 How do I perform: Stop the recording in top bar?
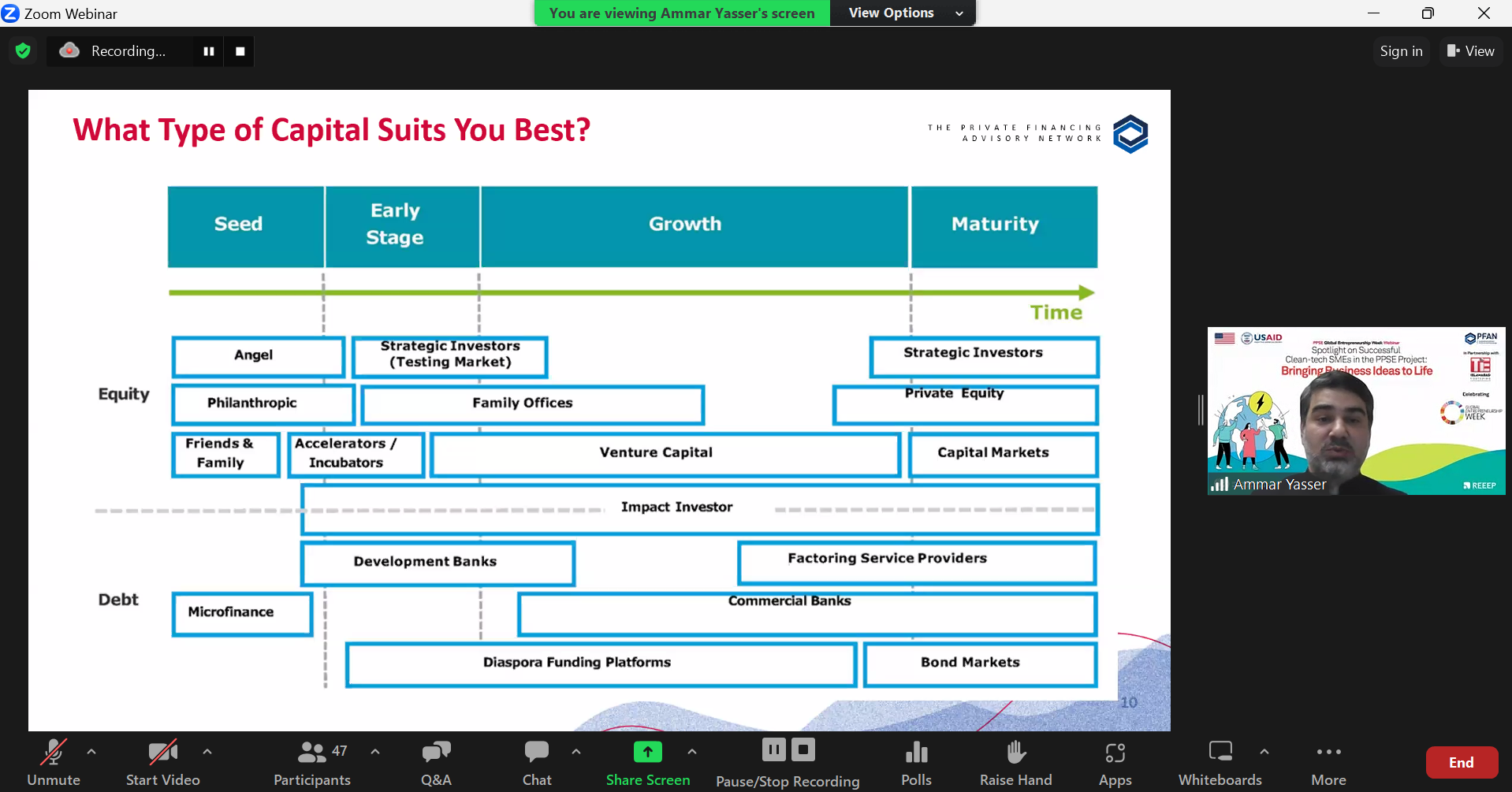pos(240,51)
